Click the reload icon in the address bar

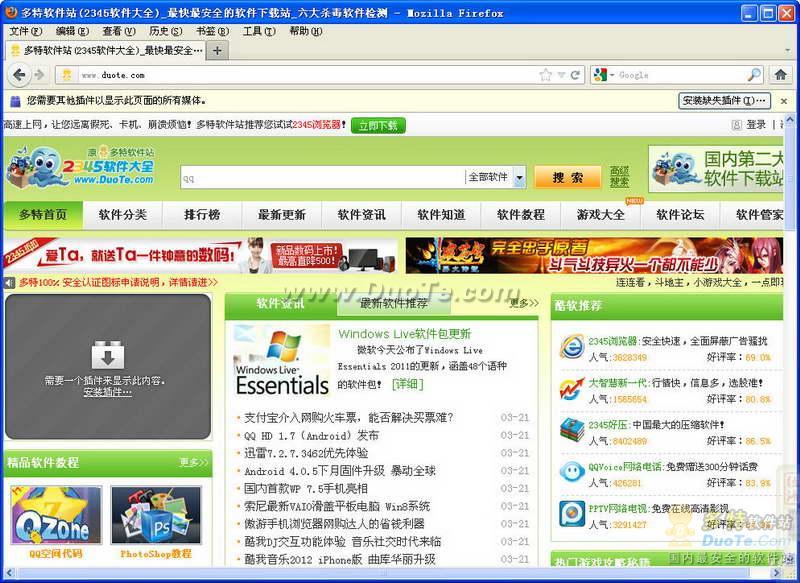coord(575,75)
